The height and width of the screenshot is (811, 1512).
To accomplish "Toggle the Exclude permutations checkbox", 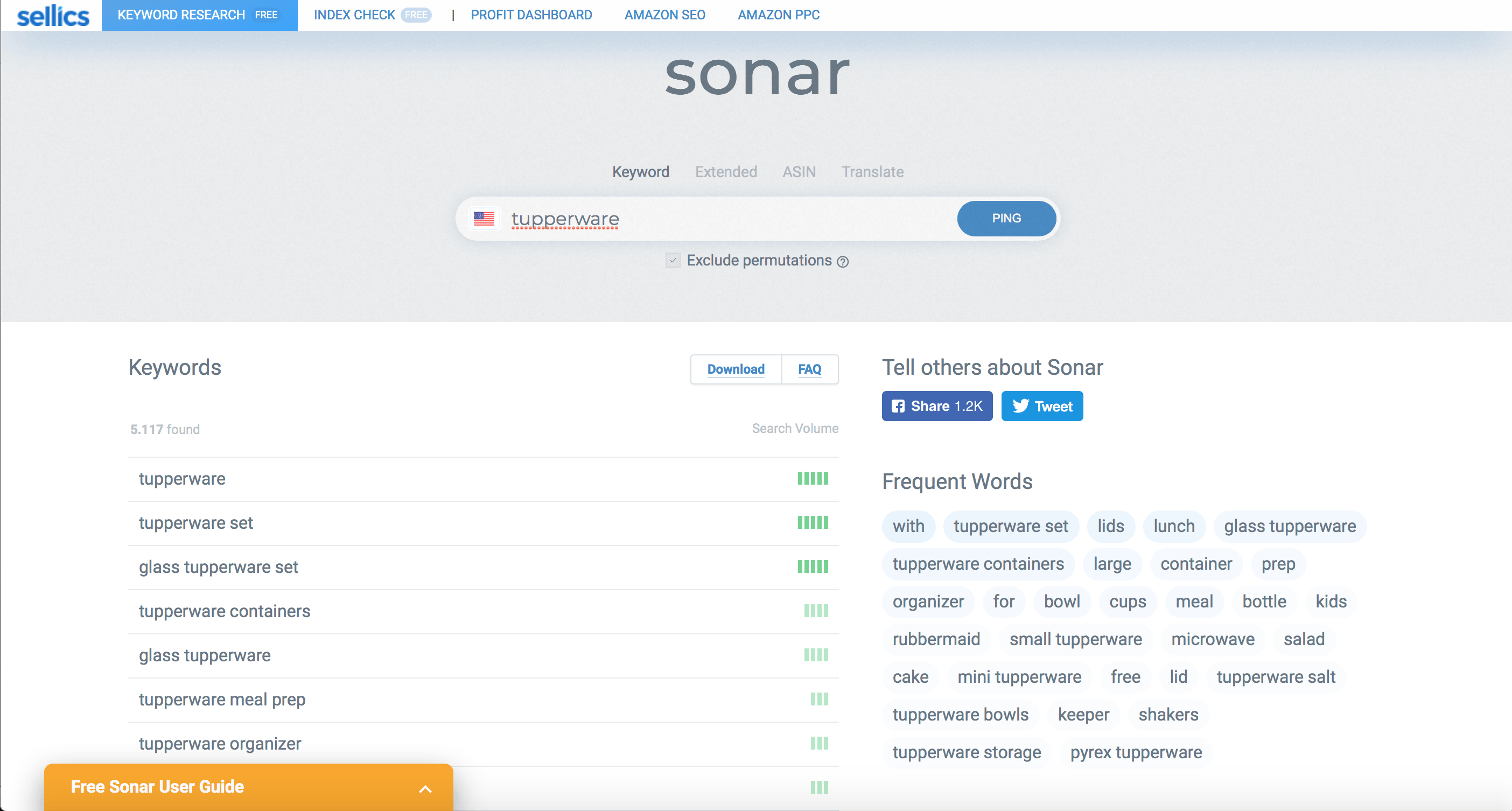I will (673, 260).
